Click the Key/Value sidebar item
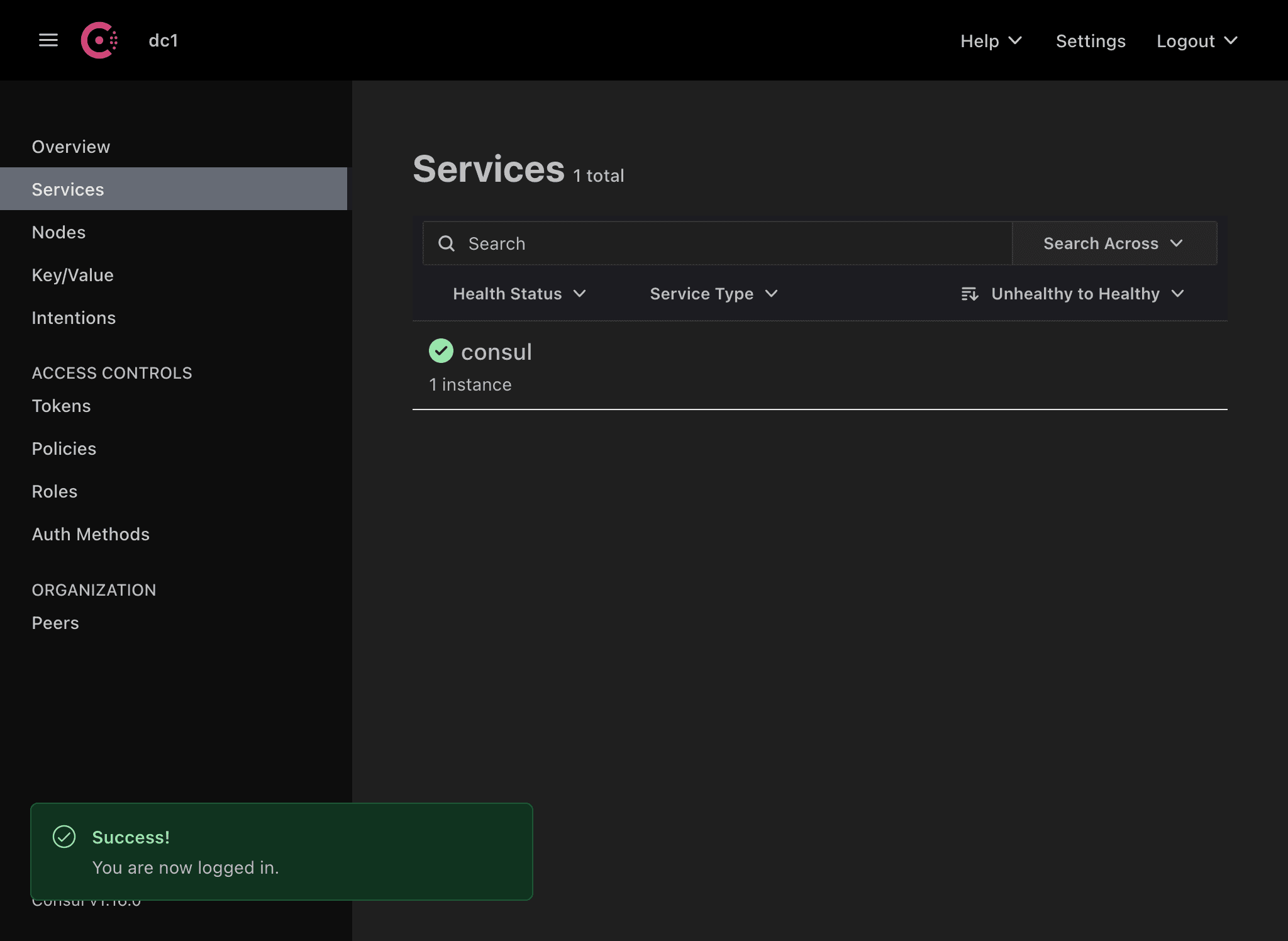This screenshot has height=941, width=1288. point(72,274)
